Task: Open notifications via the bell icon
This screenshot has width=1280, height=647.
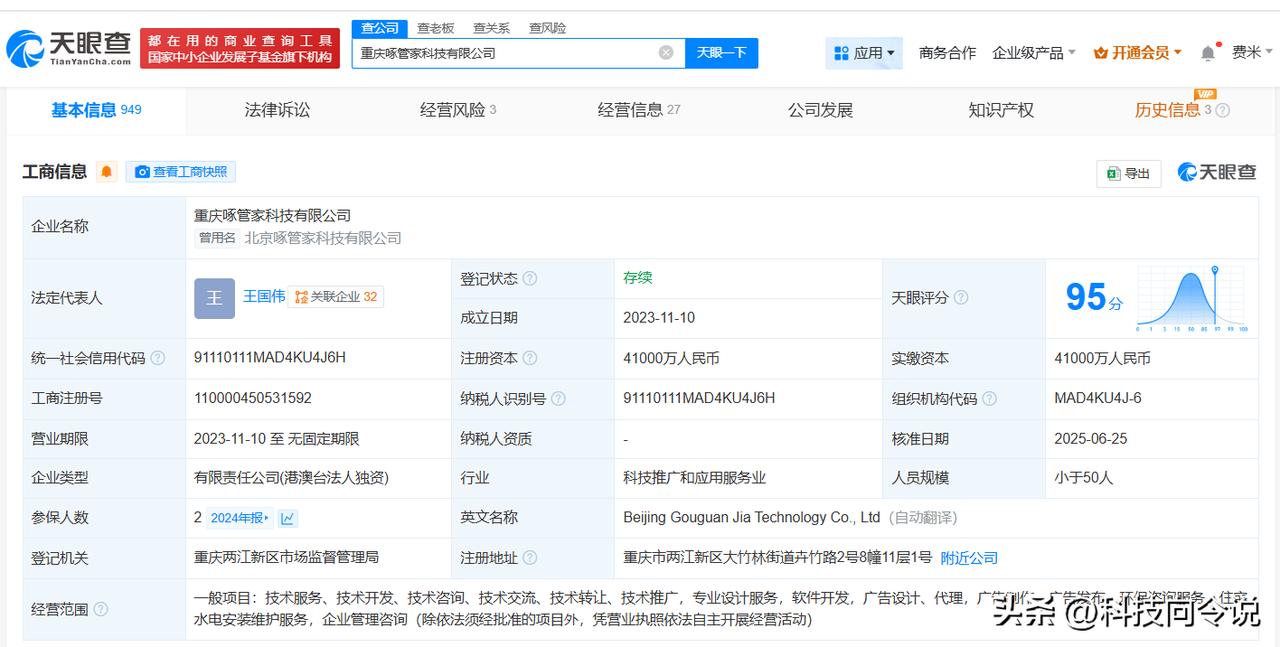Action: coord(1208,52)
